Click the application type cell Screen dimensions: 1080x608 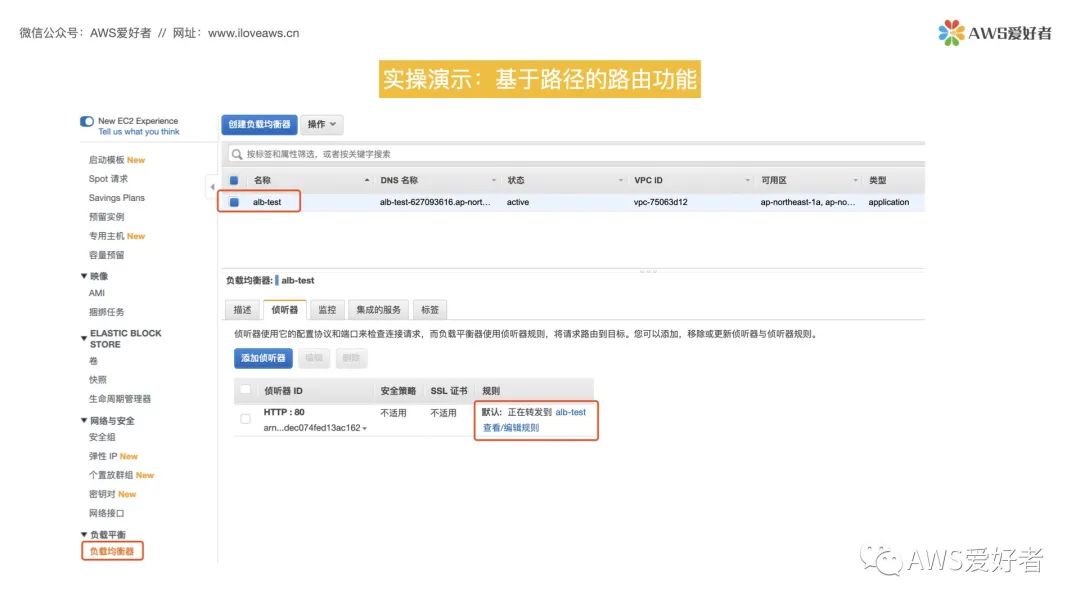[889, 202]
